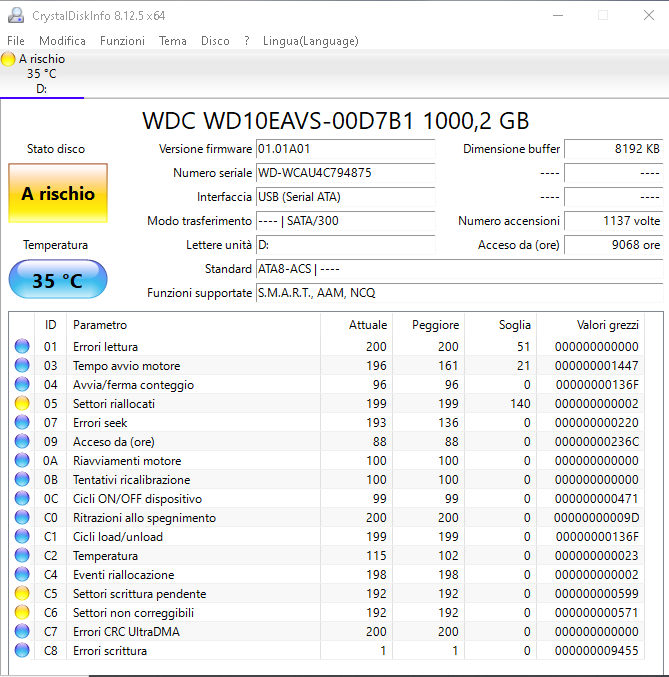Open the Funzioni menu
The image size is (669, 677).
(x=122, y=41)
